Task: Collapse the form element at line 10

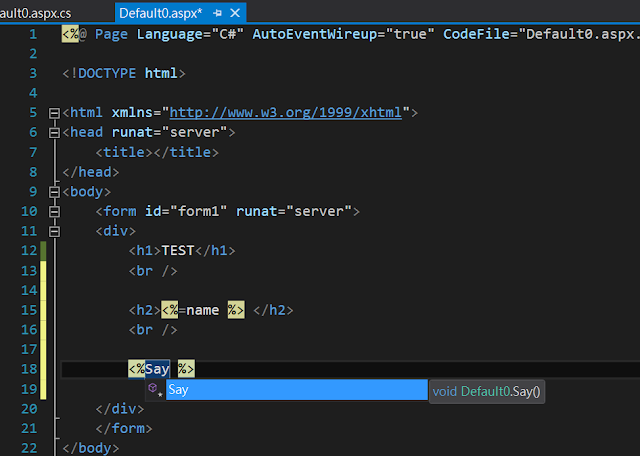Action: click(54, 211)
